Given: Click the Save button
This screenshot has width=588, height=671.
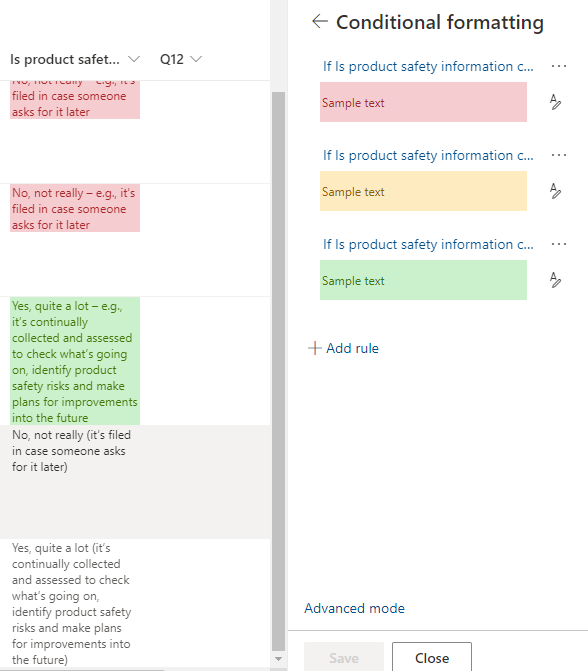Looking at the screenshot, I should click(344, 658).
